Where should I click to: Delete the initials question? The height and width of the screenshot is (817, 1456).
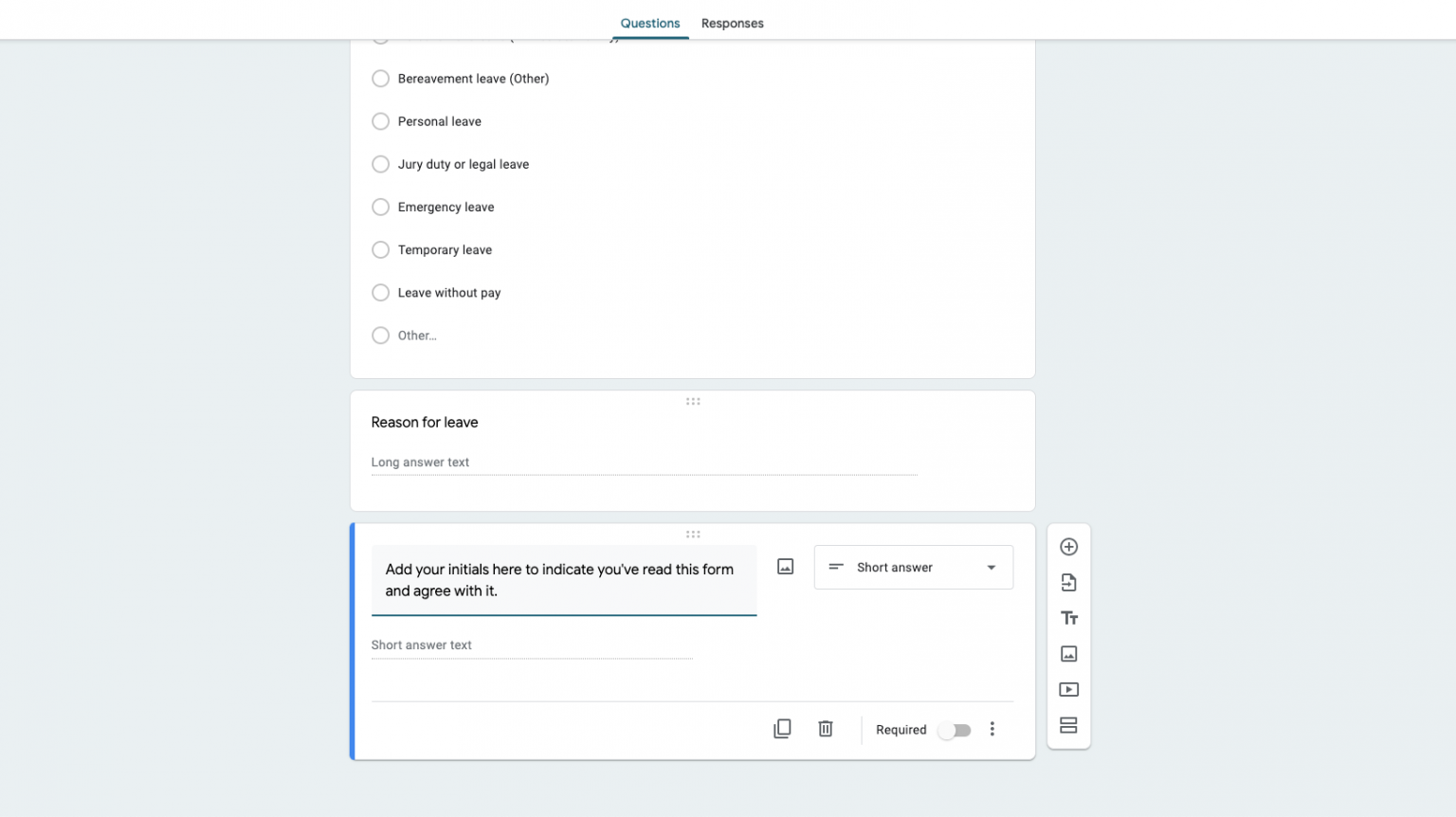pos(825,728)
